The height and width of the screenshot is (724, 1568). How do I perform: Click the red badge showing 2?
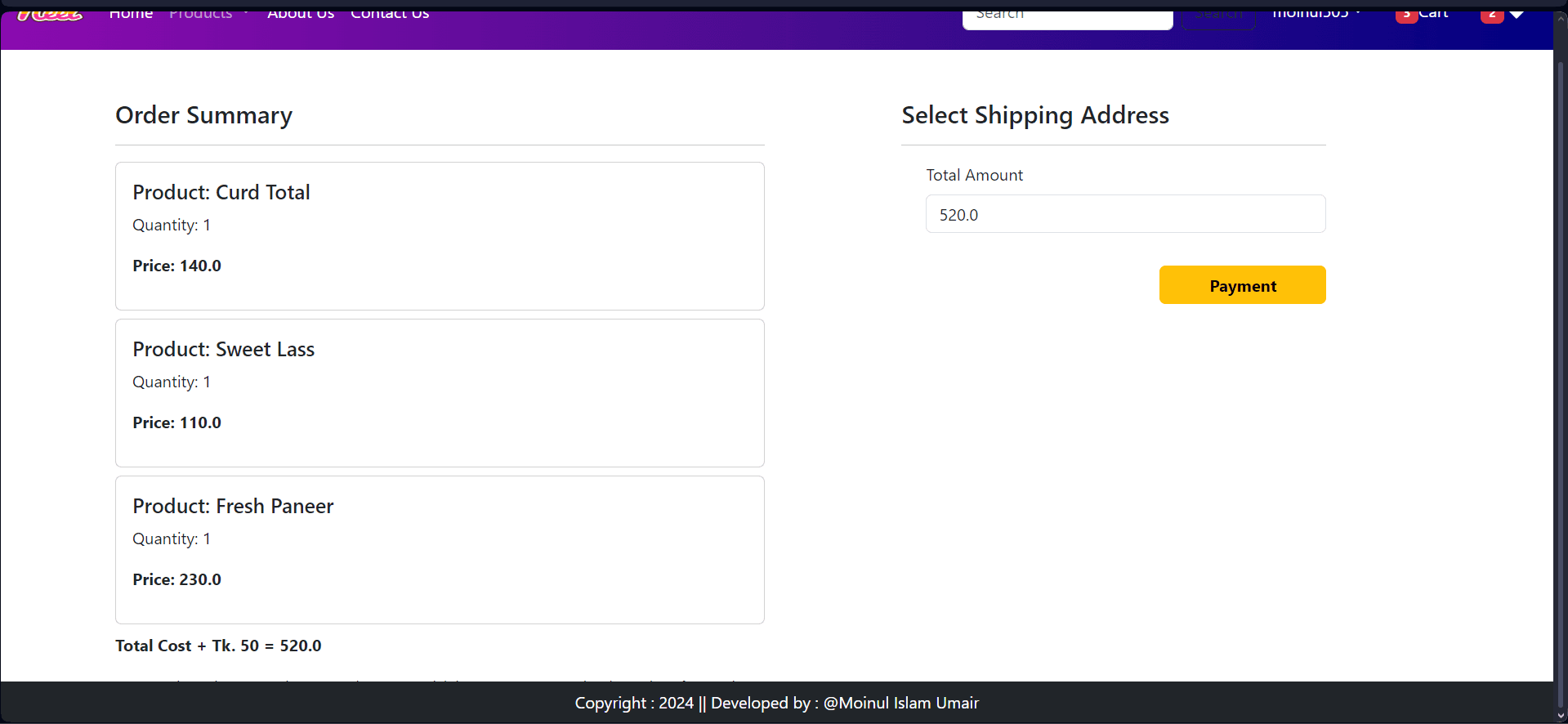click(x=1492, y=16)
